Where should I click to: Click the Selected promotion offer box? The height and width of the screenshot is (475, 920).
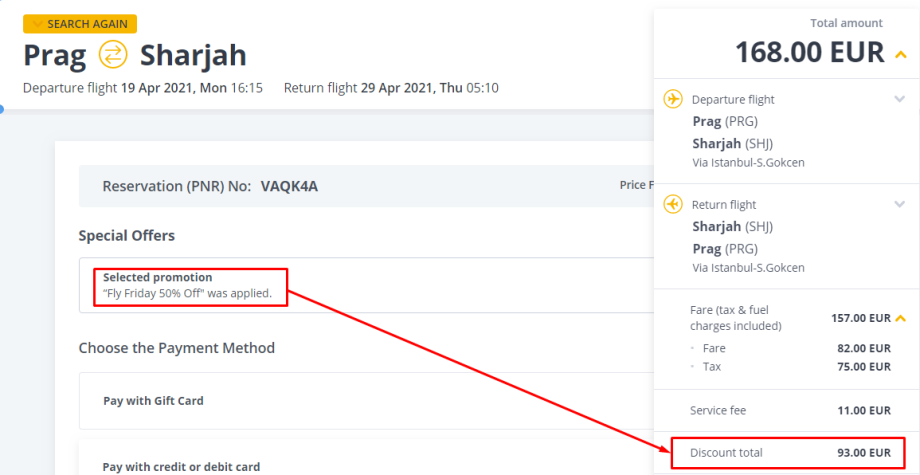[190, 285]
